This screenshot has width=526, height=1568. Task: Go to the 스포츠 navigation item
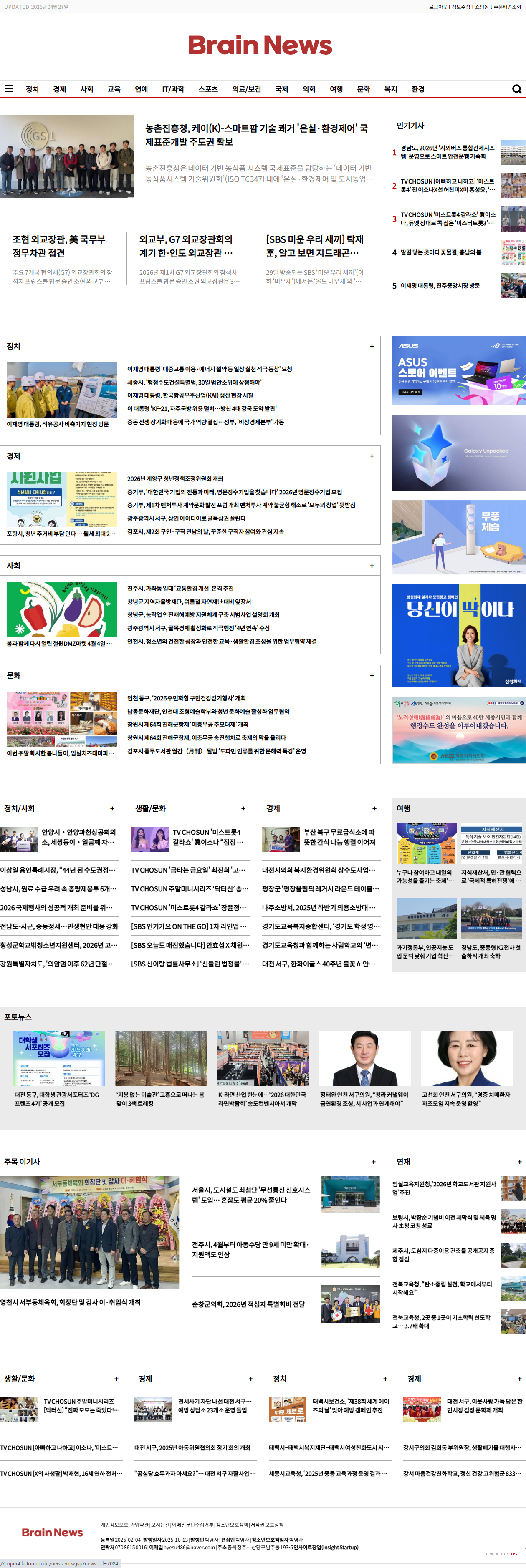pyautogui.click(x=208, y=89)
